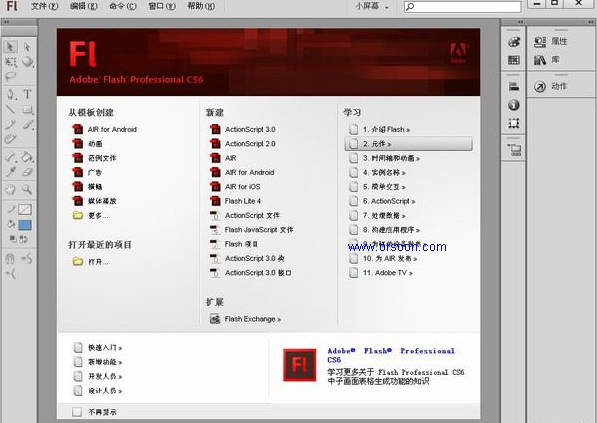Select the Bone tool
Screen dimensions: 597x423
click(10, 156)
